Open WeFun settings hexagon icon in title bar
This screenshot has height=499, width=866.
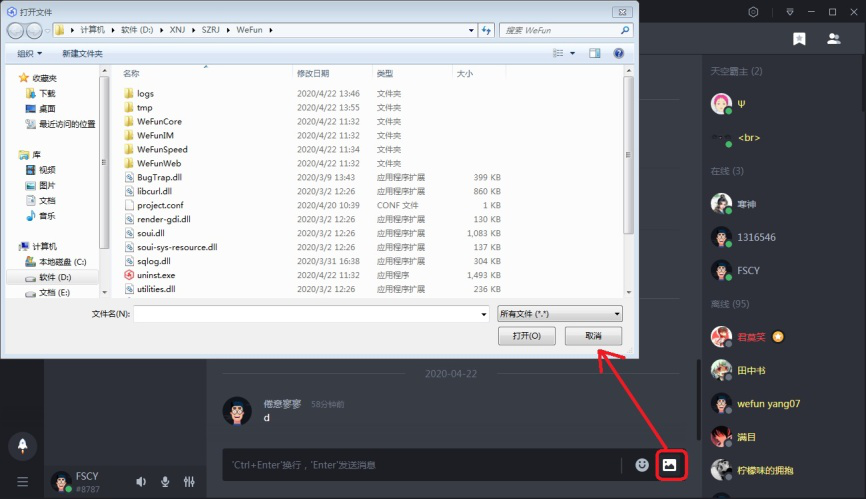coord(753,12)
